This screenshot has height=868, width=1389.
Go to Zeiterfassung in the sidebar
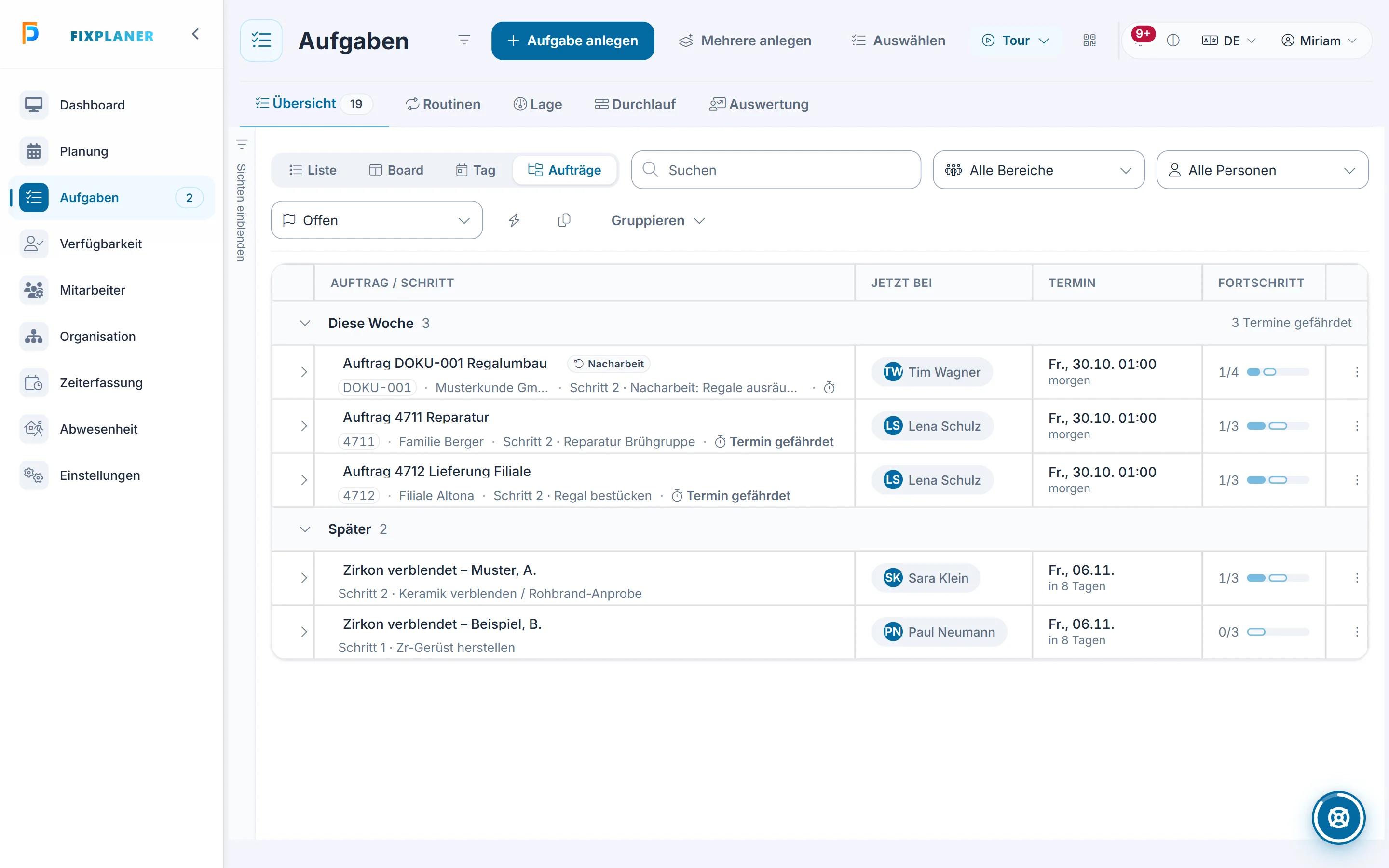tap(111, 383)
